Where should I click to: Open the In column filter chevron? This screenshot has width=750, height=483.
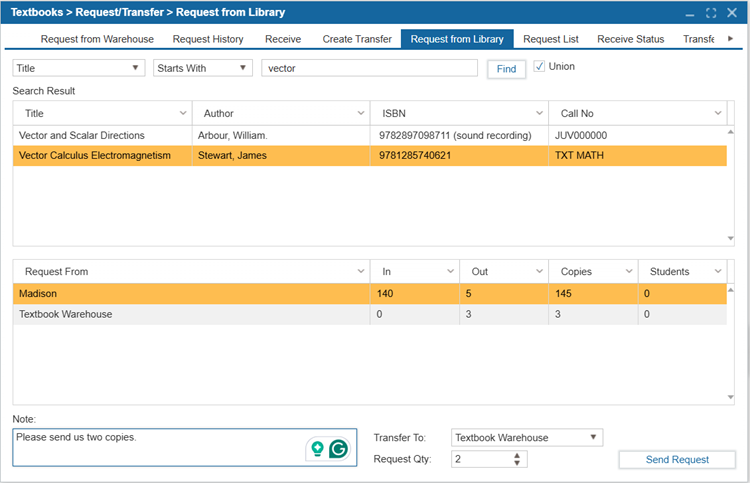tap(450, 272)
